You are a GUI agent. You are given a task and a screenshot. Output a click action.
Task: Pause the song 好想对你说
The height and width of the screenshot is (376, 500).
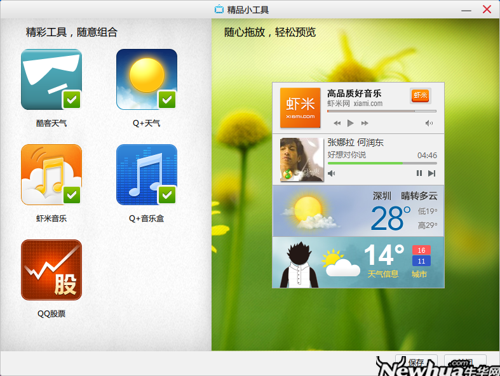[x=419, y=173]
